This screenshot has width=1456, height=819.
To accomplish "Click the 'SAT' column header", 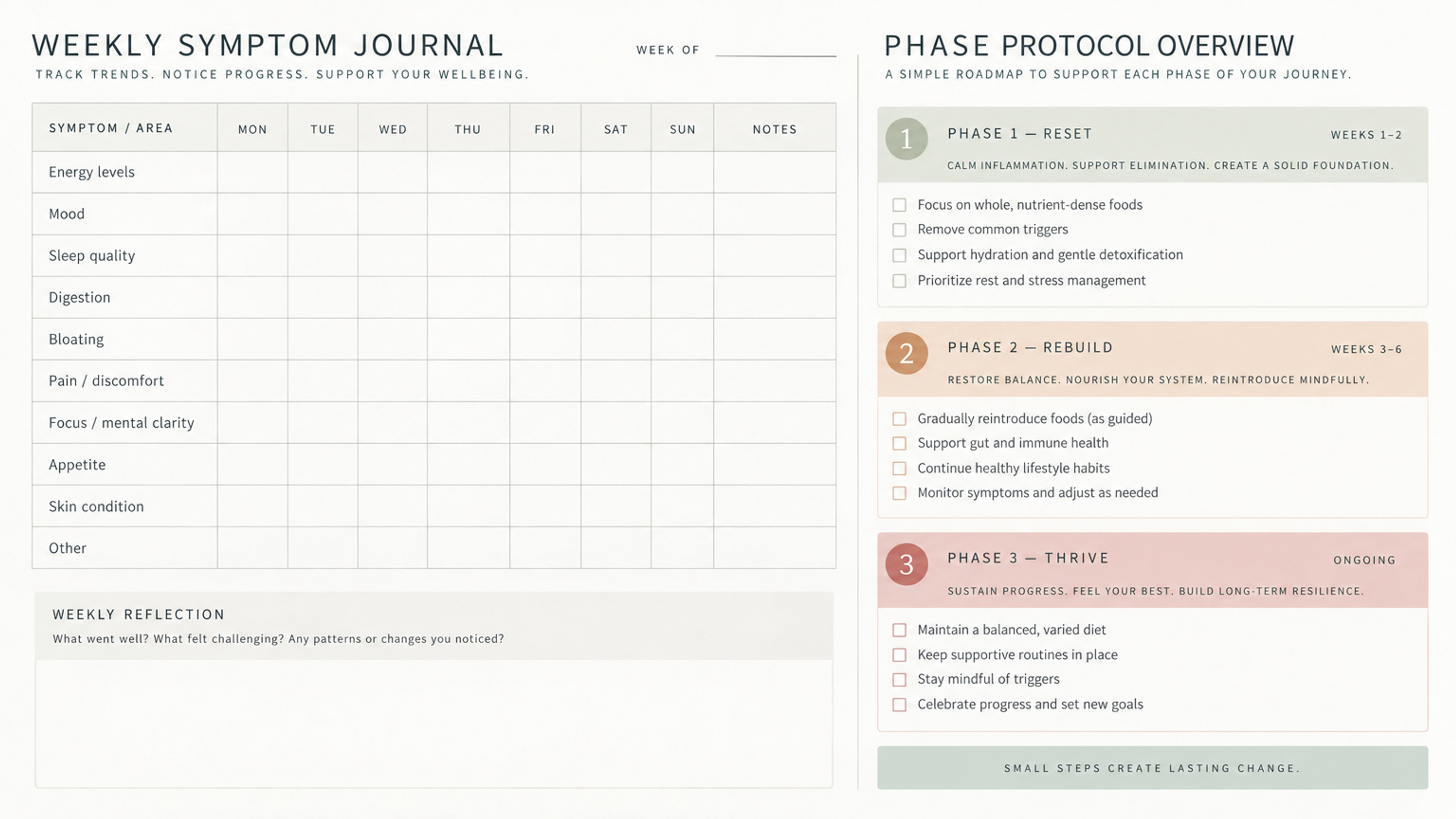I will pyautogui.click(x=615, y=130).
